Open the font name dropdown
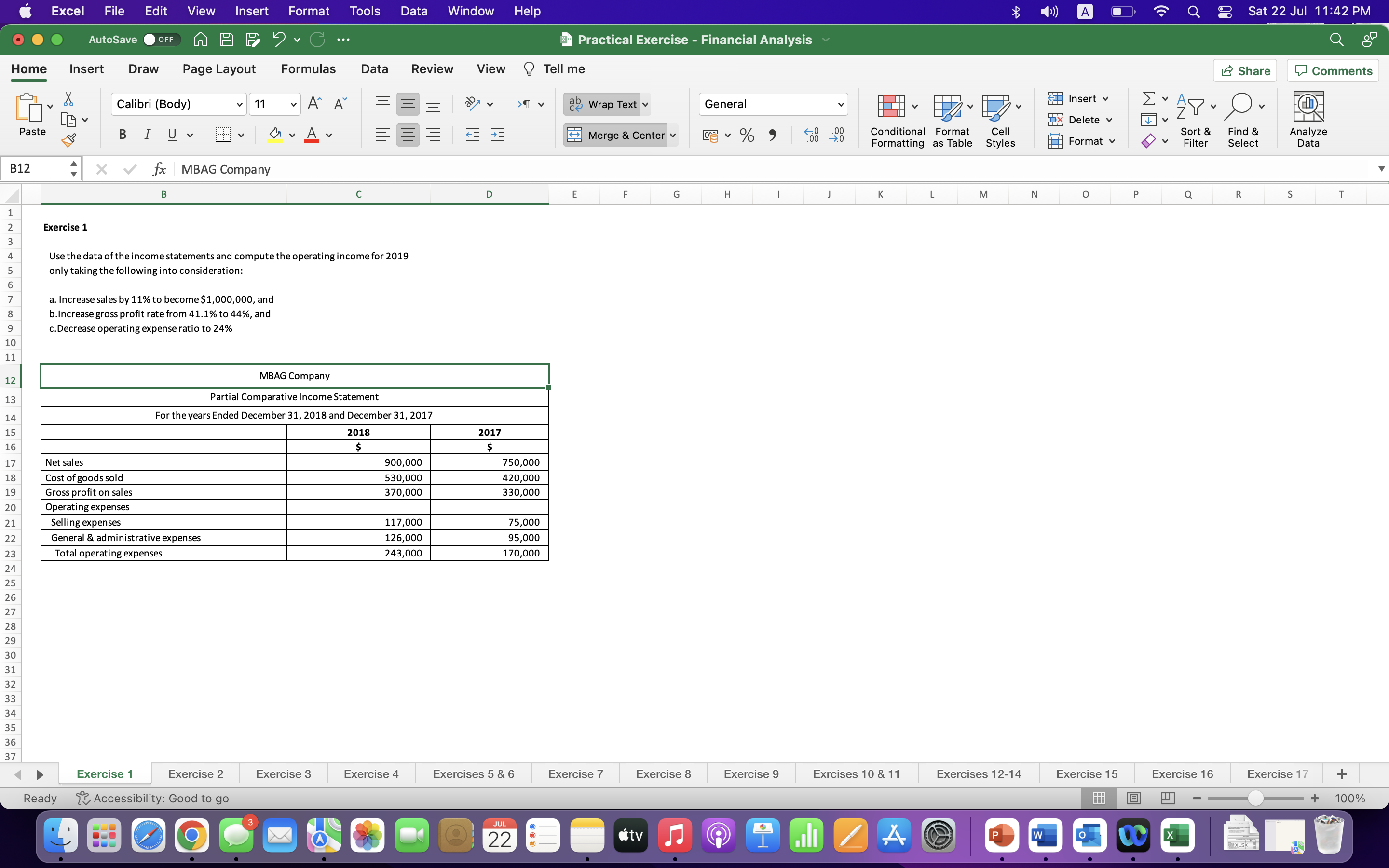The height and width of the screenshot is (868, 1389). click(239, 104)
